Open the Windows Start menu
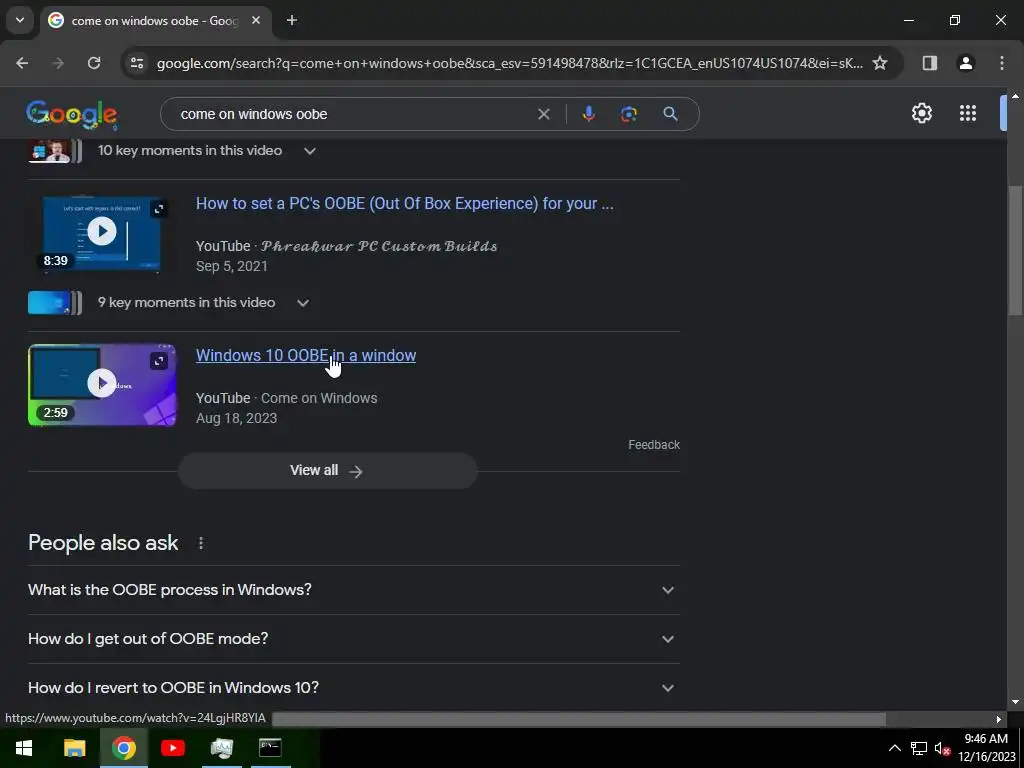 point(24,748)
